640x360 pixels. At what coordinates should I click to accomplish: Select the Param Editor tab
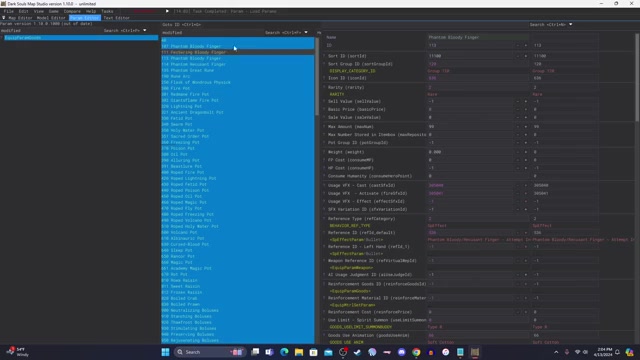point(84,18)
